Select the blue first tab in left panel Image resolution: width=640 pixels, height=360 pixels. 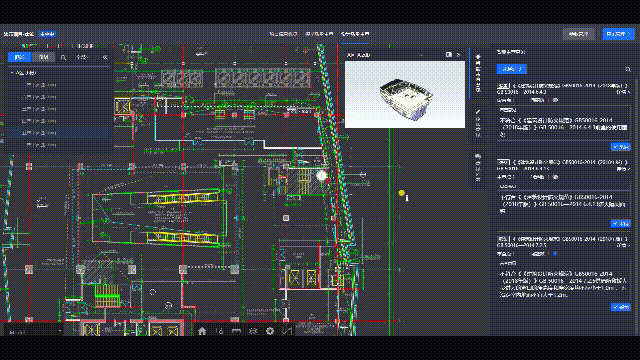click(x=19, y=57)
